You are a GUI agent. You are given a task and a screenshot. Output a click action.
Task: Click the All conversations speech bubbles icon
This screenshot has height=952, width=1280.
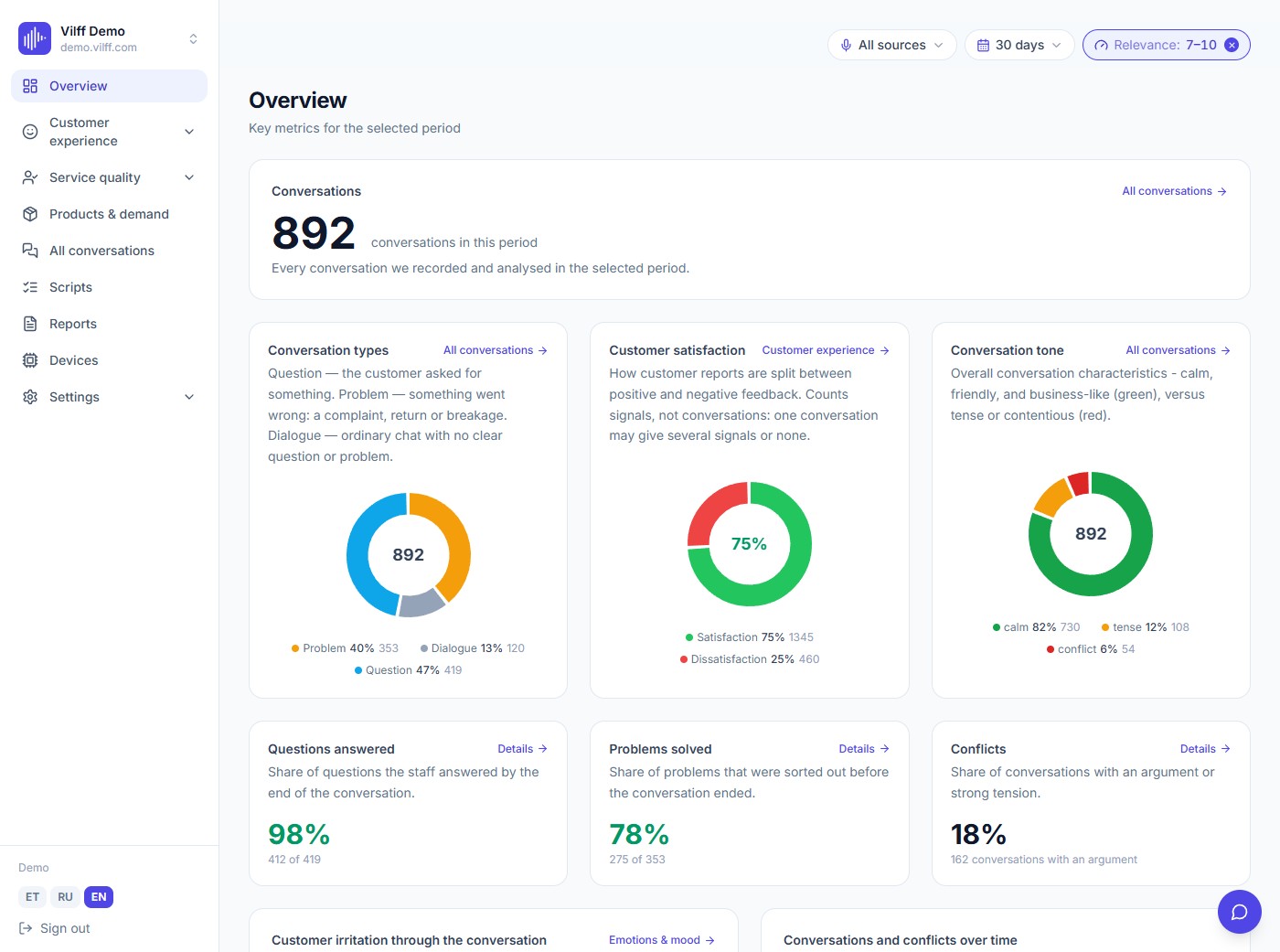(x=30, y=251)
